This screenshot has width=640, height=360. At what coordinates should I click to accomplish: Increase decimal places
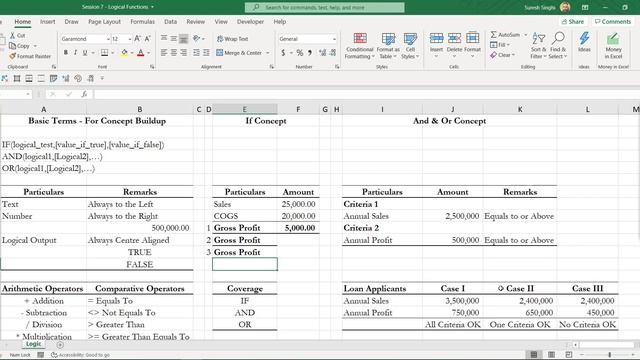tap(322, 53)
